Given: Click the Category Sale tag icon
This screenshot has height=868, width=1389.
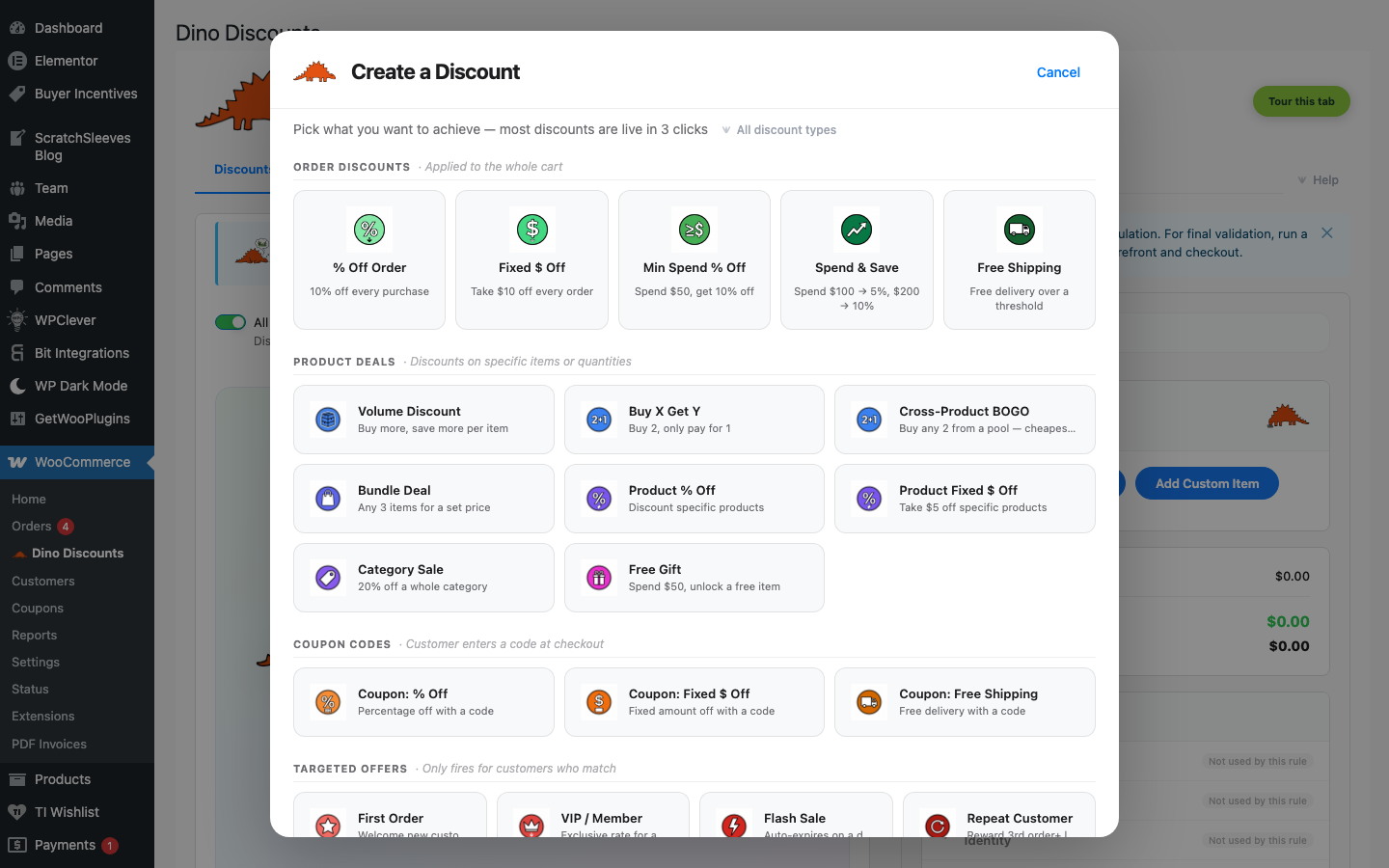Looking at the screenshot, I should (x=328, y=578).
